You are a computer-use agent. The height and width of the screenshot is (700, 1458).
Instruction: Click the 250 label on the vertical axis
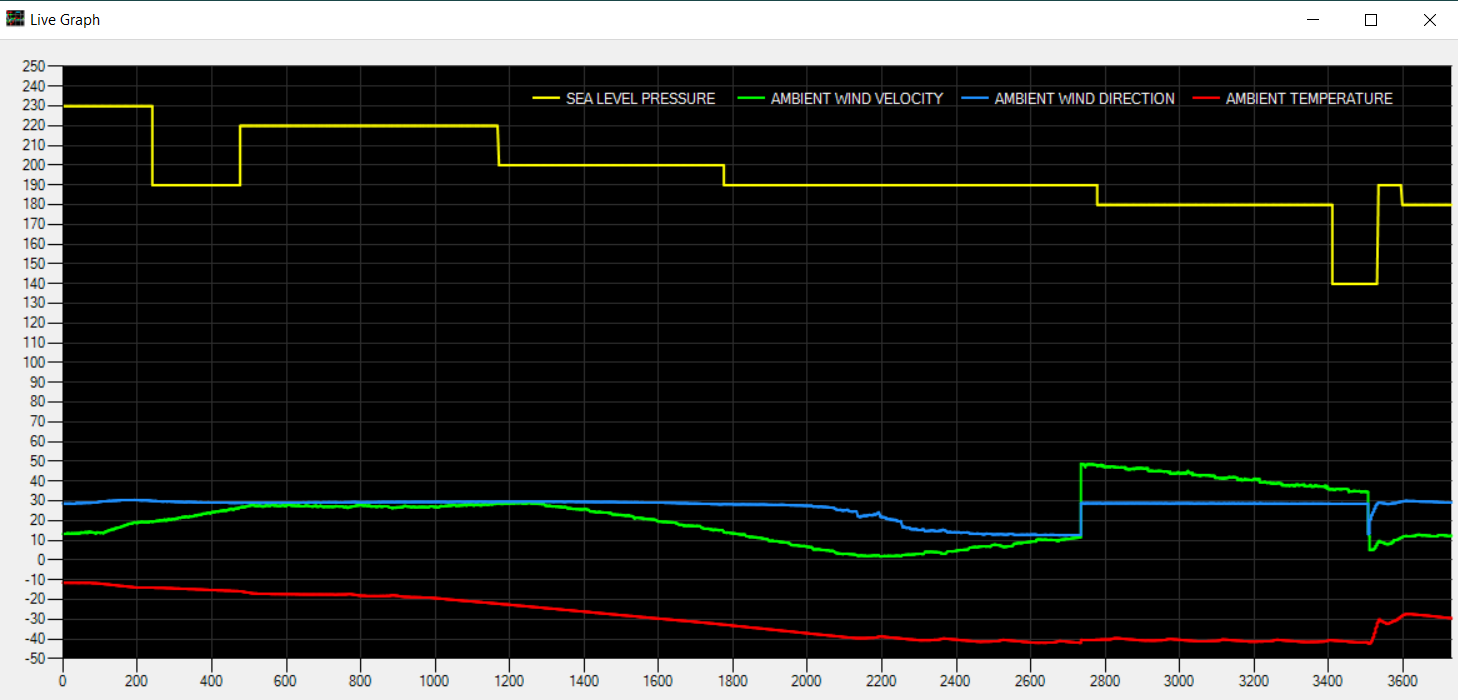pyautogui.click(x=35, y=67)
